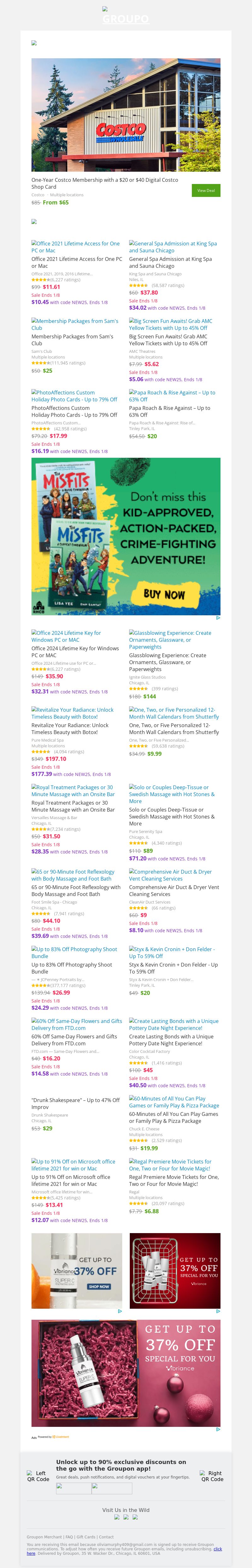Click the AdChoices icon below the Misfits ad
The height and width of the screenshot is (1568, 252).
click(x=218, y=618)
